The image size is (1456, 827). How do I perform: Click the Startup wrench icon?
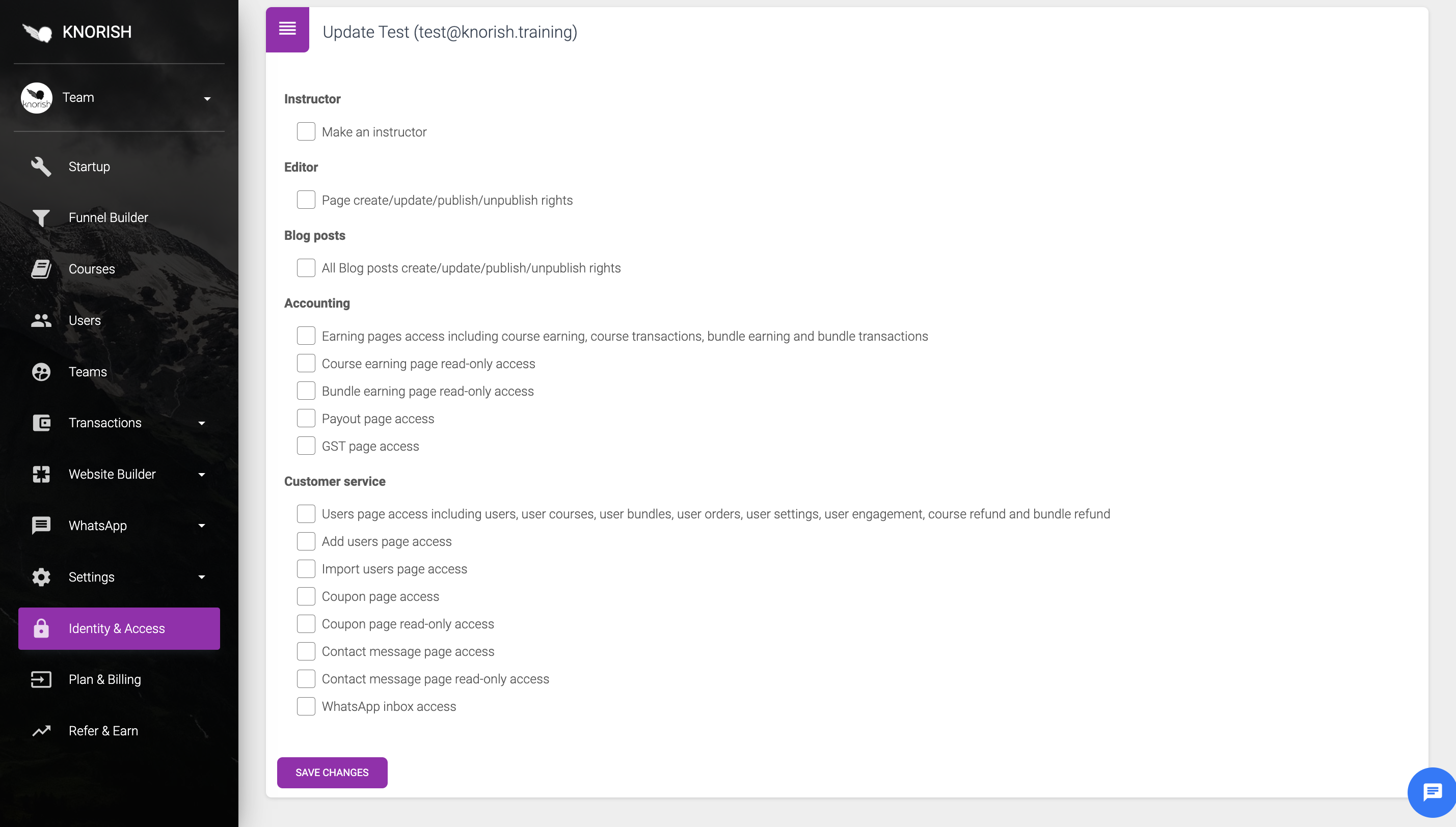(41, 167)
